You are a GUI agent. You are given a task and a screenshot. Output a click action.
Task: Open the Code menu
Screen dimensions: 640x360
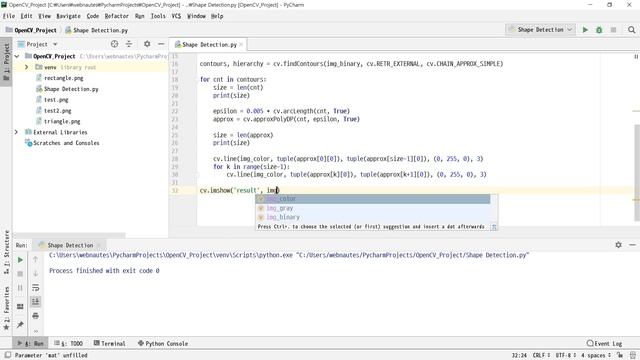[93, 16]
